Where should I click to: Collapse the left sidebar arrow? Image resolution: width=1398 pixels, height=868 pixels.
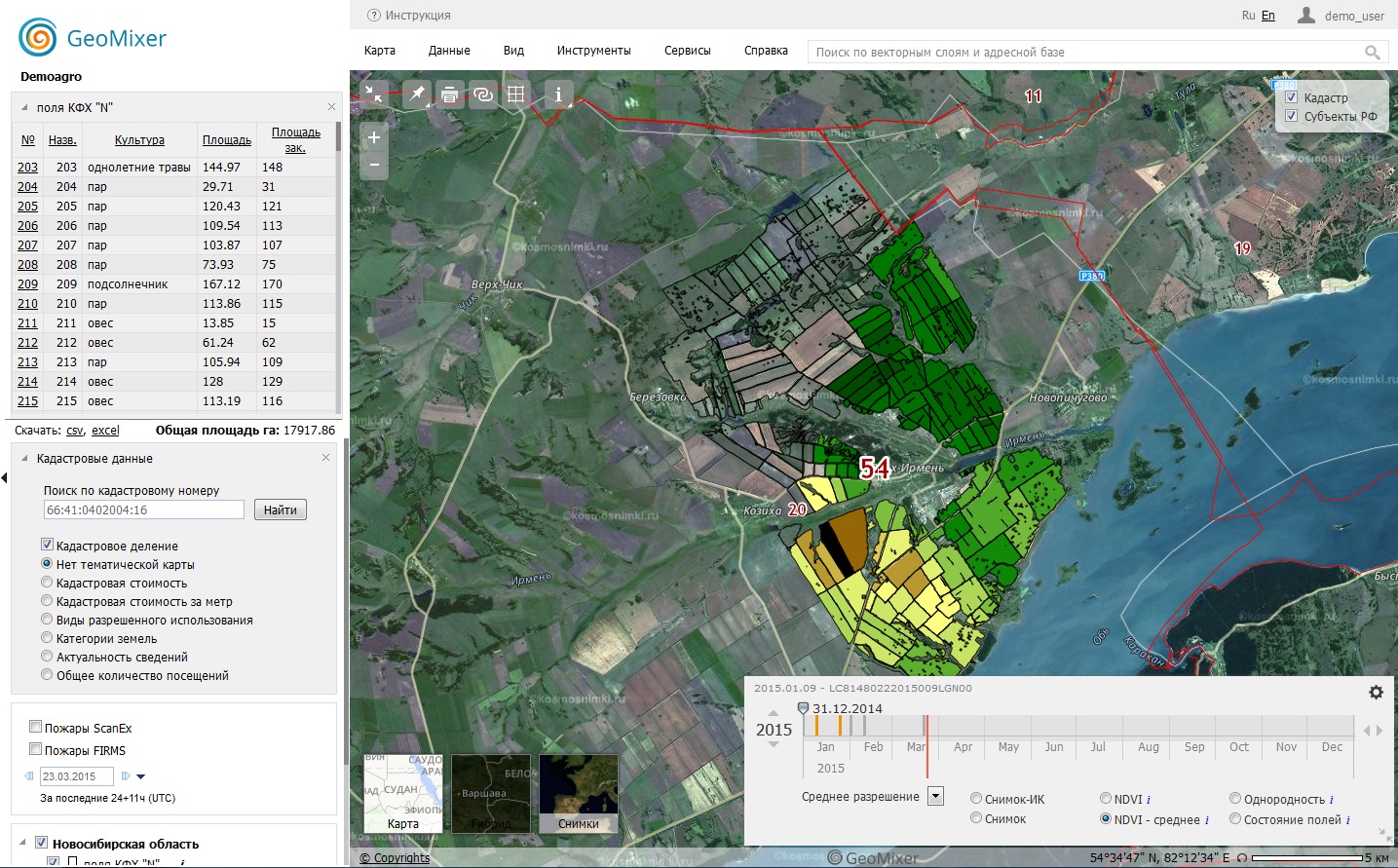[4, 477]
